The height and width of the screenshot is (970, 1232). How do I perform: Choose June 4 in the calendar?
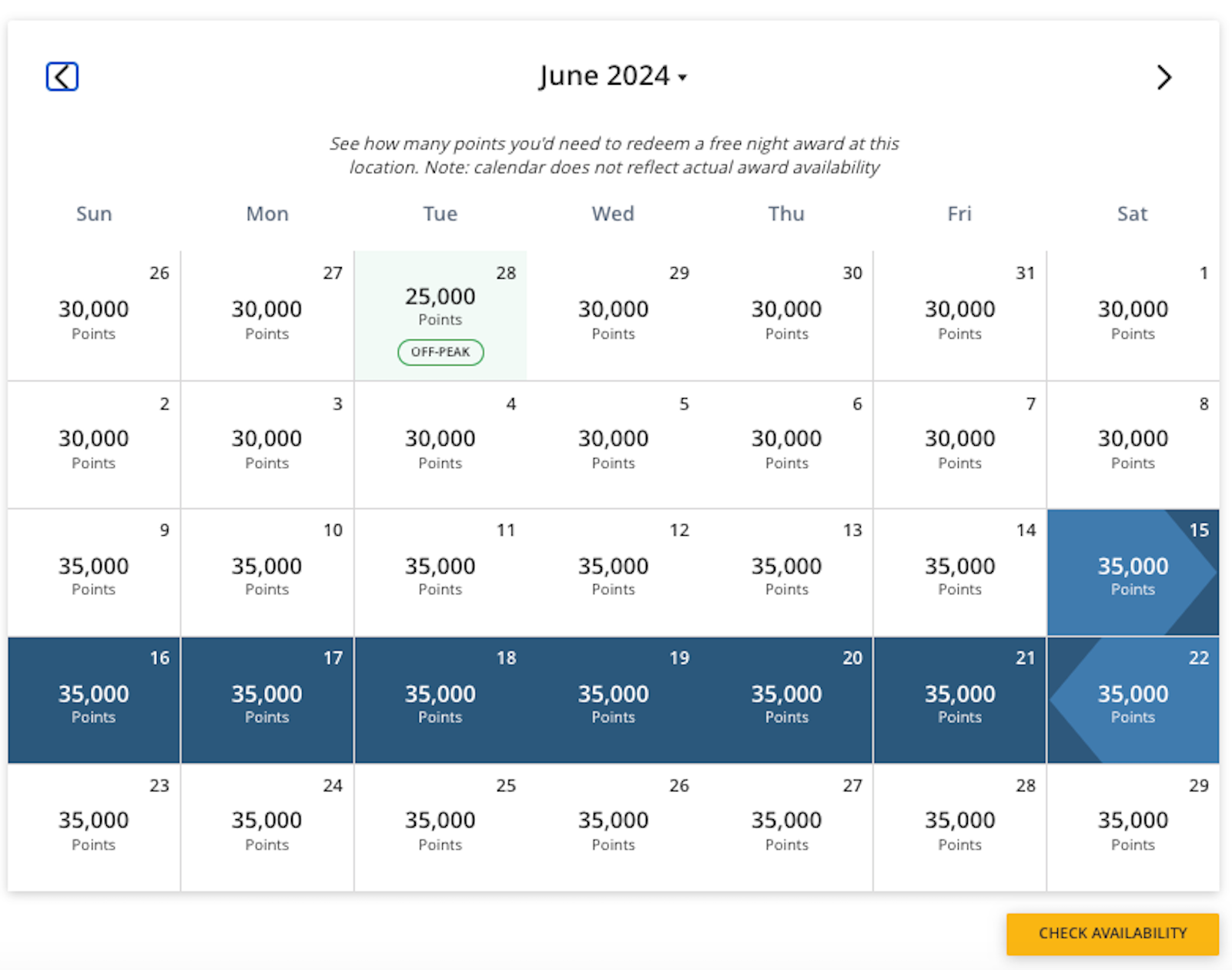point(440,444)
